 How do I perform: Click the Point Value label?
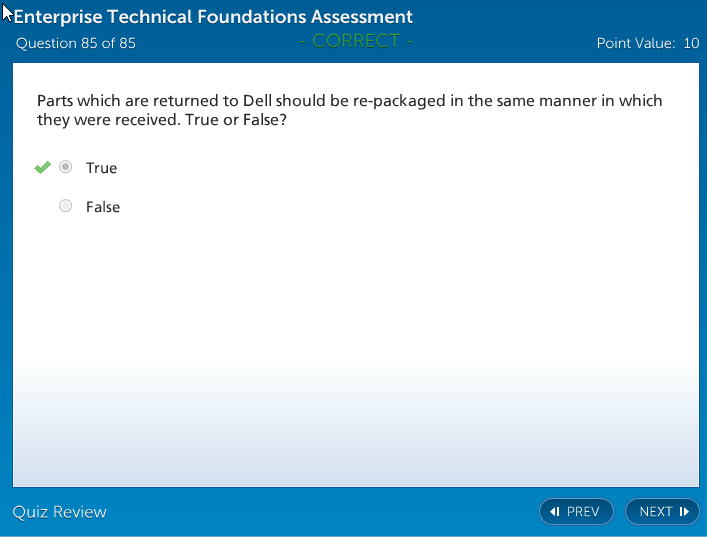[x=635, y=43]
